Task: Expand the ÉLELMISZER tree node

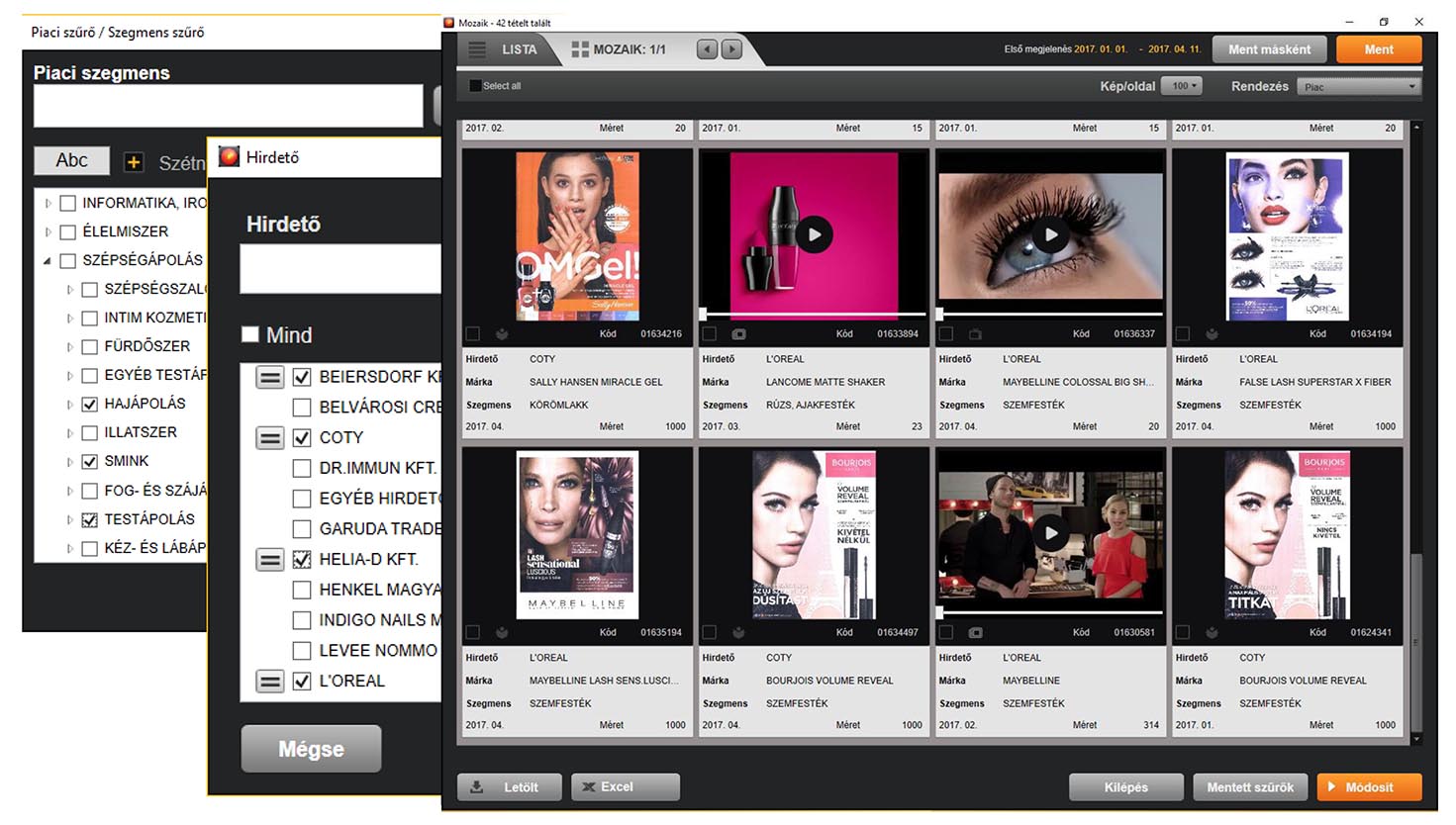Action: [x=48, y=231]
